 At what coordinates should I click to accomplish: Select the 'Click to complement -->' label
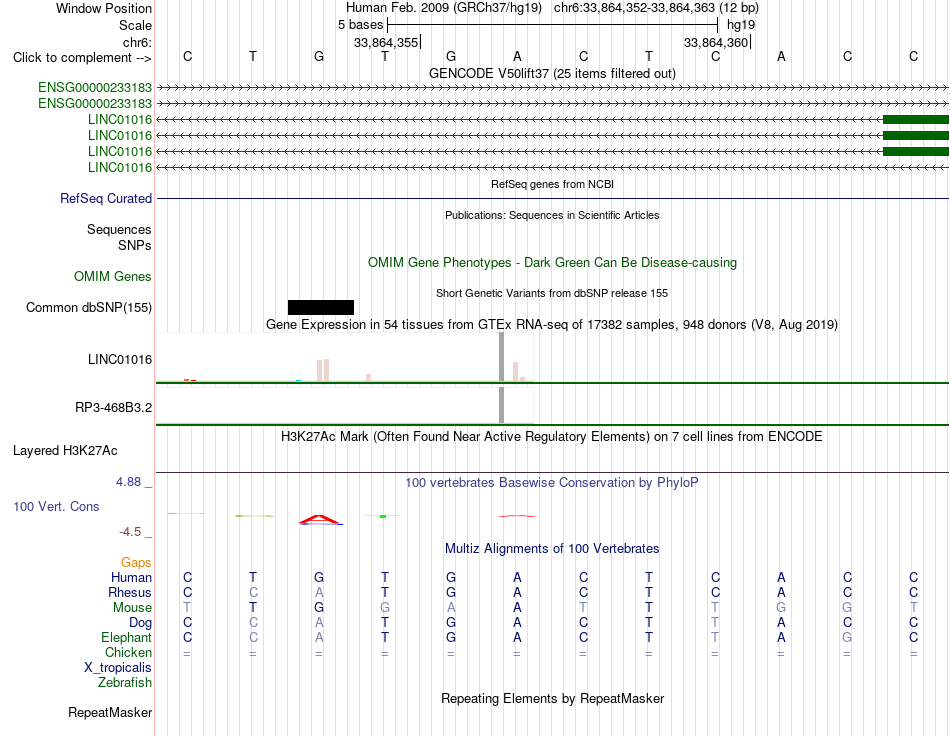tap(82, 58)
